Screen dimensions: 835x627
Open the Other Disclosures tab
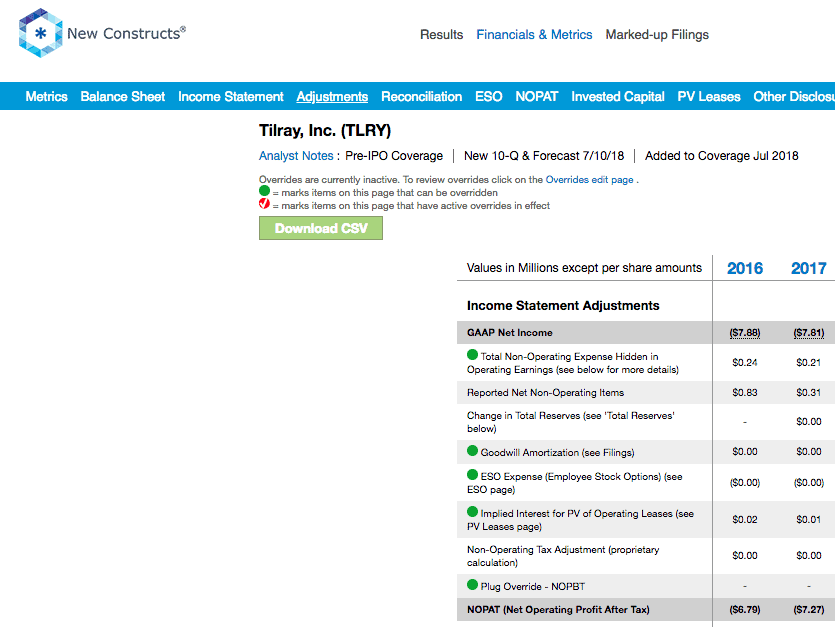(x=793, y=96)
